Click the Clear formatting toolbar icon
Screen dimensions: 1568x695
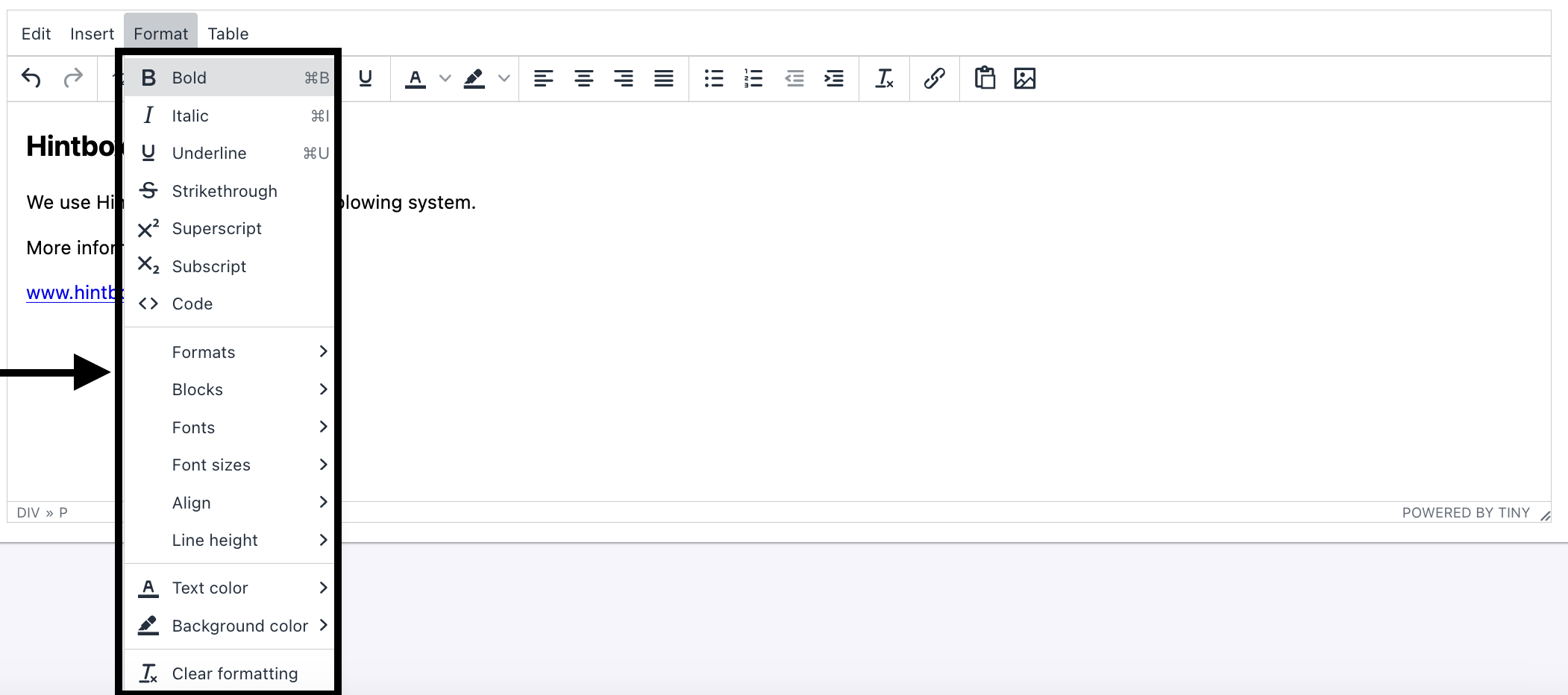click(885, 78)
